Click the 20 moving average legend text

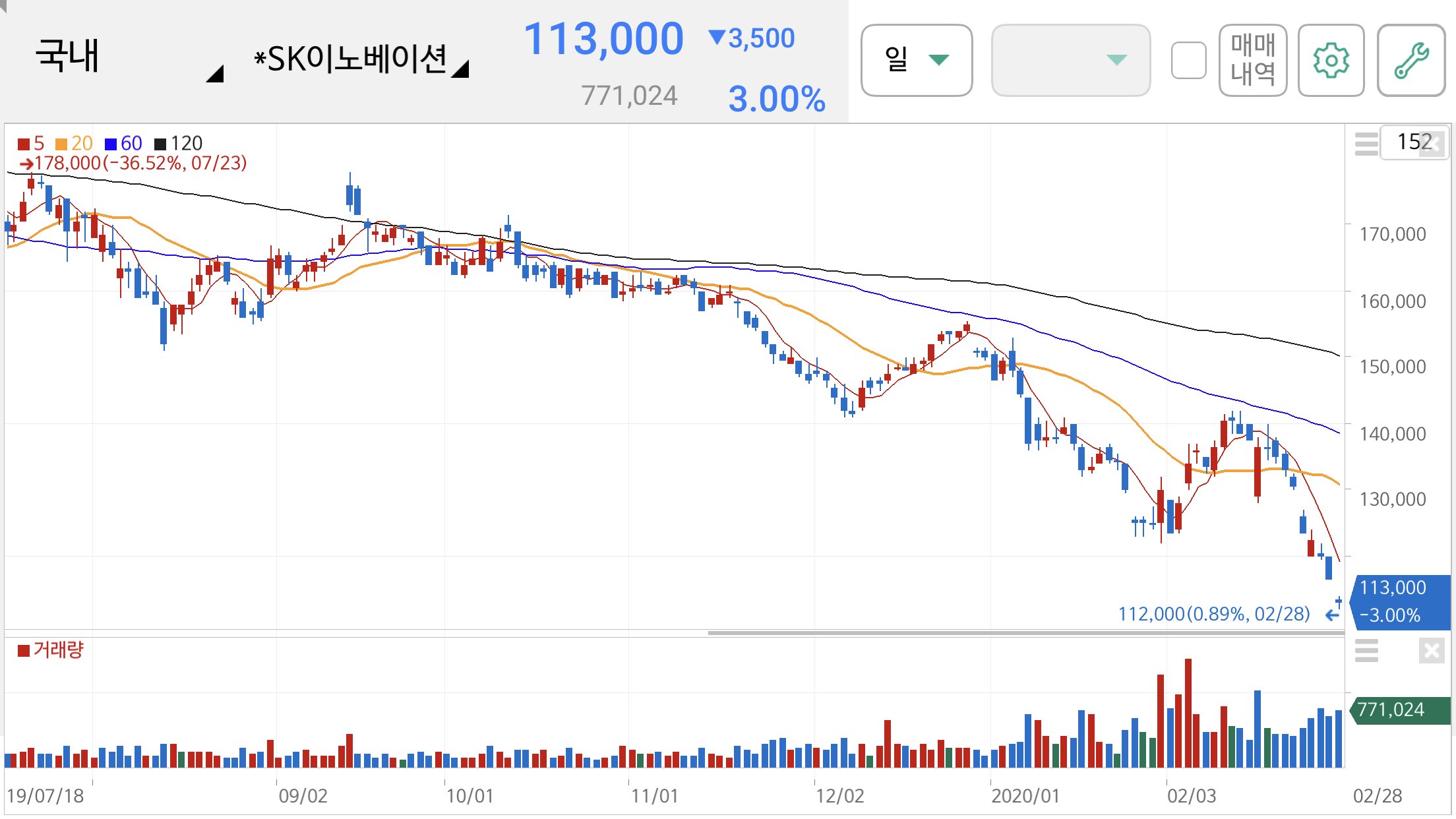(82, 144)
